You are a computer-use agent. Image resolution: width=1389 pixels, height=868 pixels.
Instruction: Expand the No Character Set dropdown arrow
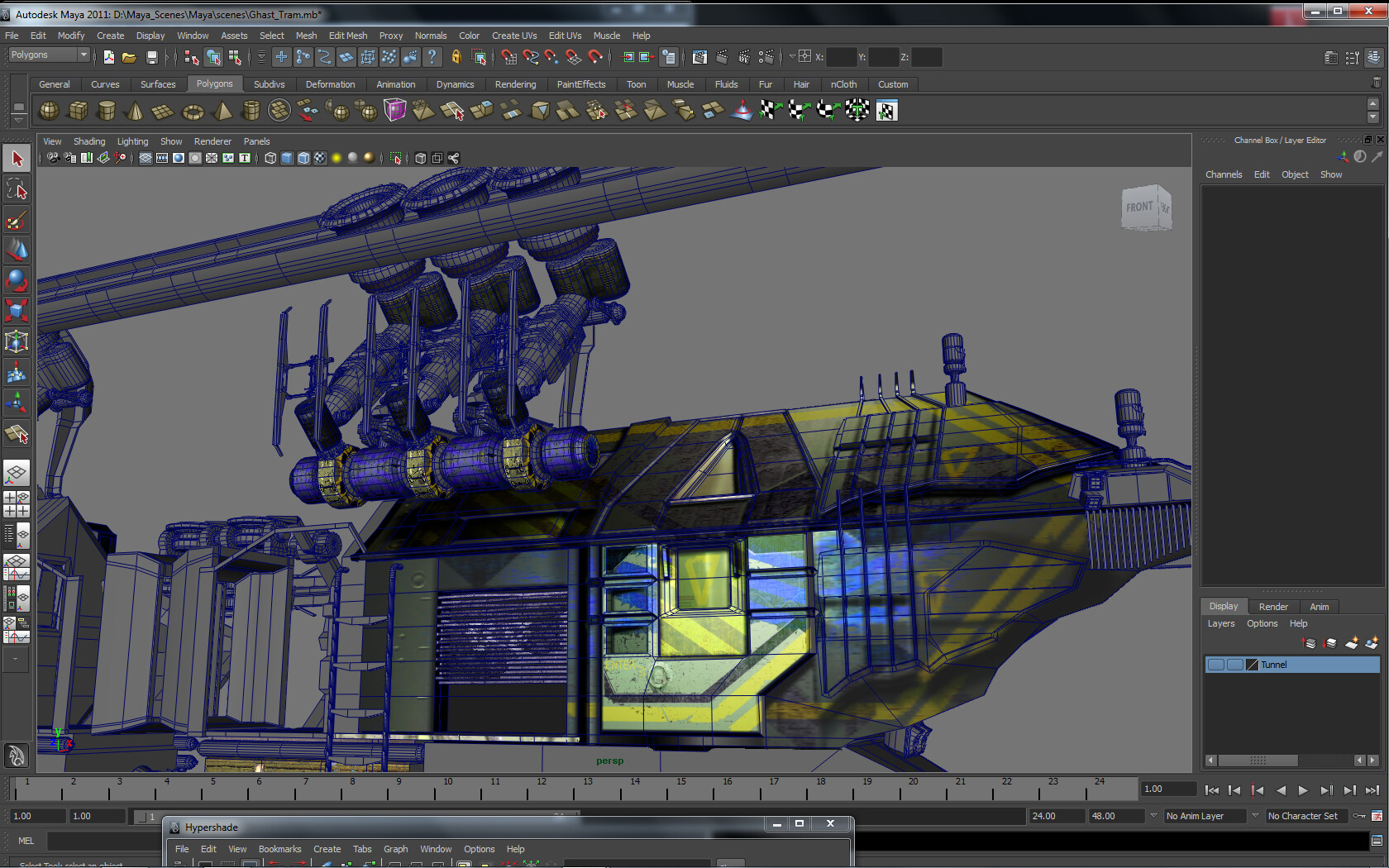1255,816
